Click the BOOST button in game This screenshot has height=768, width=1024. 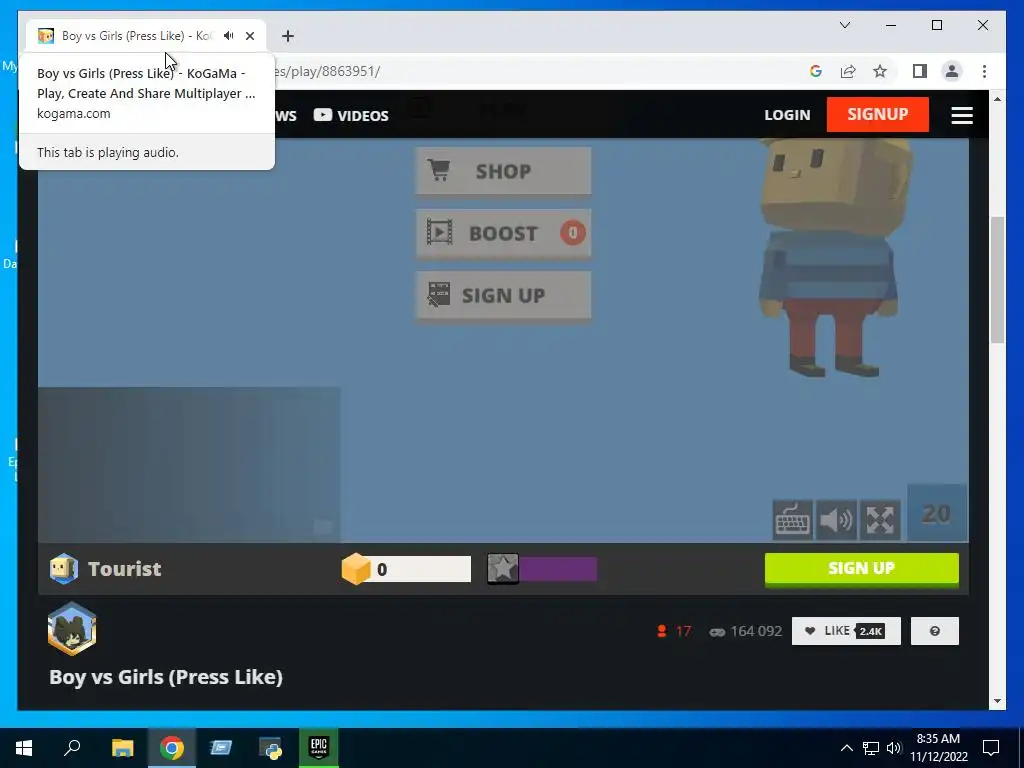click(503, 232)
